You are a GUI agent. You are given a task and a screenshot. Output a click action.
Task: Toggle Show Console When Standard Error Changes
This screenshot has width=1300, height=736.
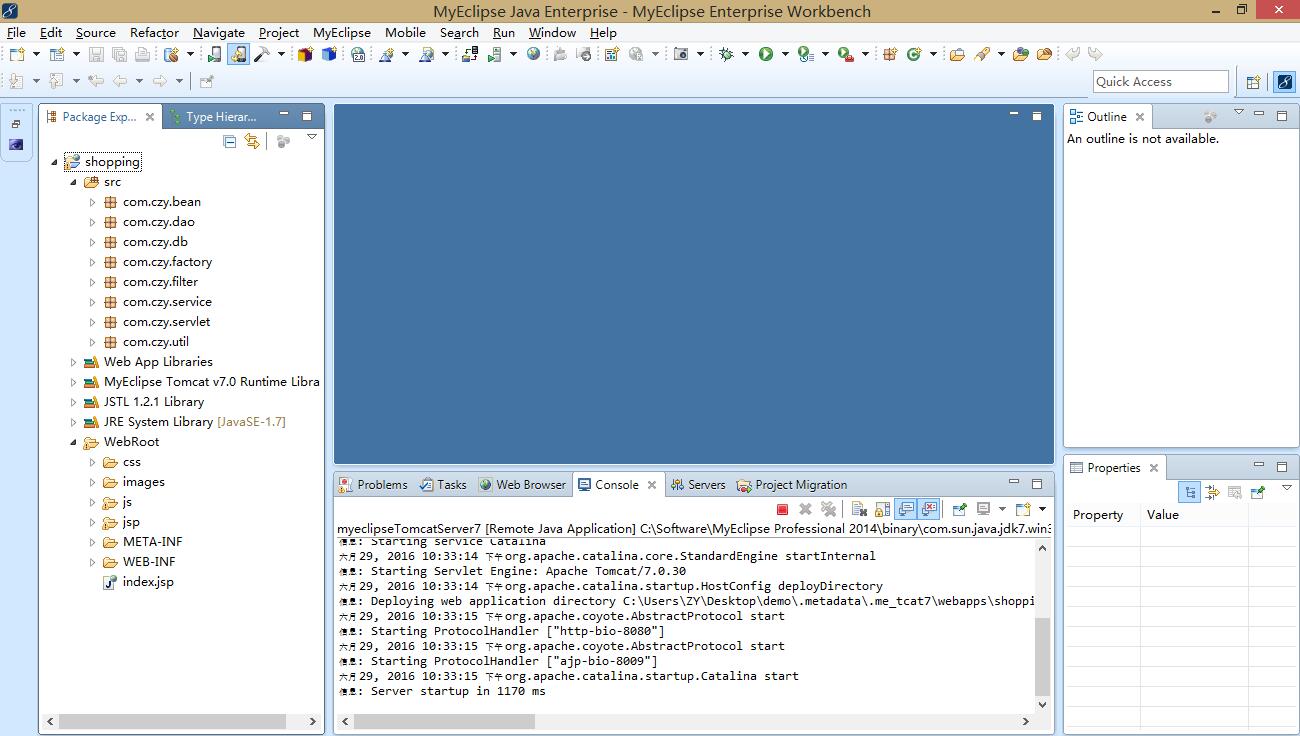click(x=928, y=509)
